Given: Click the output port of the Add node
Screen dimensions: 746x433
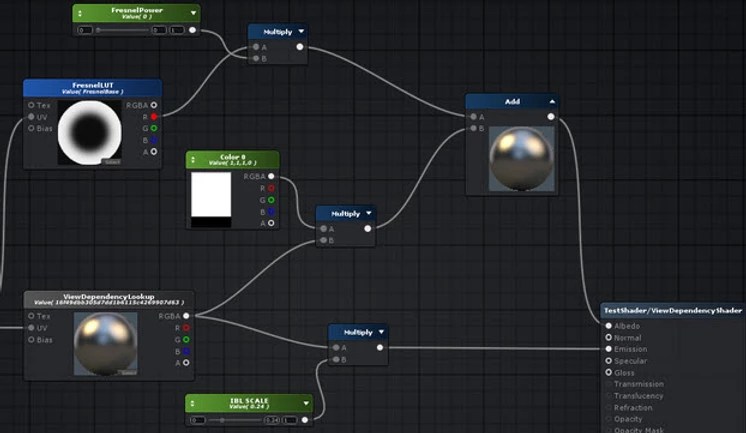Looking at the screenshot, I should click(551, 117).
